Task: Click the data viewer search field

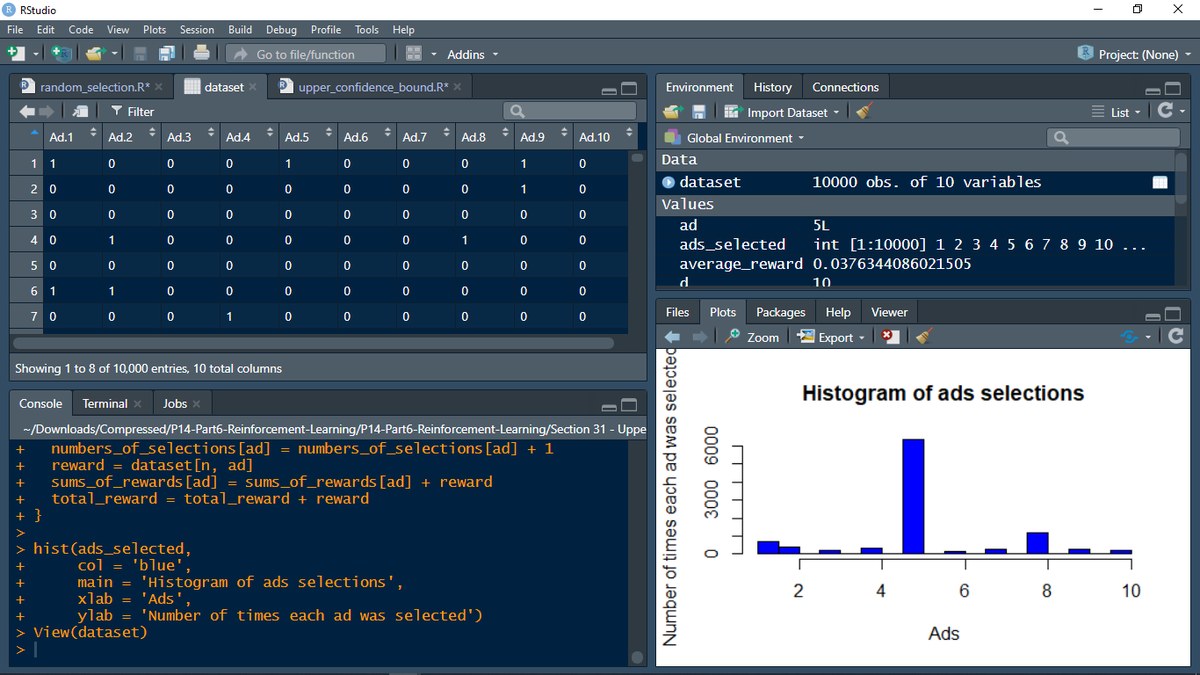Action: [571, 112]
